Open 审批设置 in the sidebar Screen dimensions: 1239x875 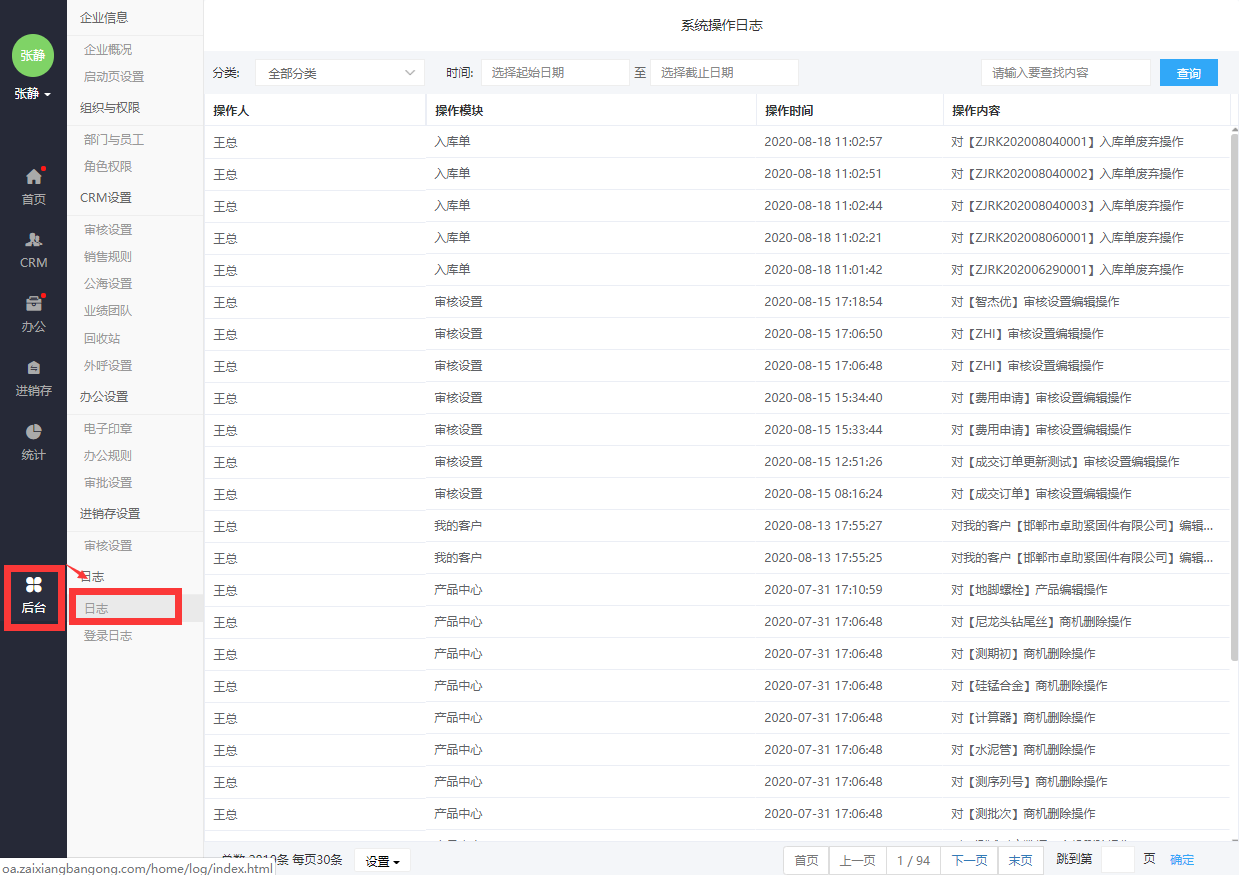pos(108,483)
